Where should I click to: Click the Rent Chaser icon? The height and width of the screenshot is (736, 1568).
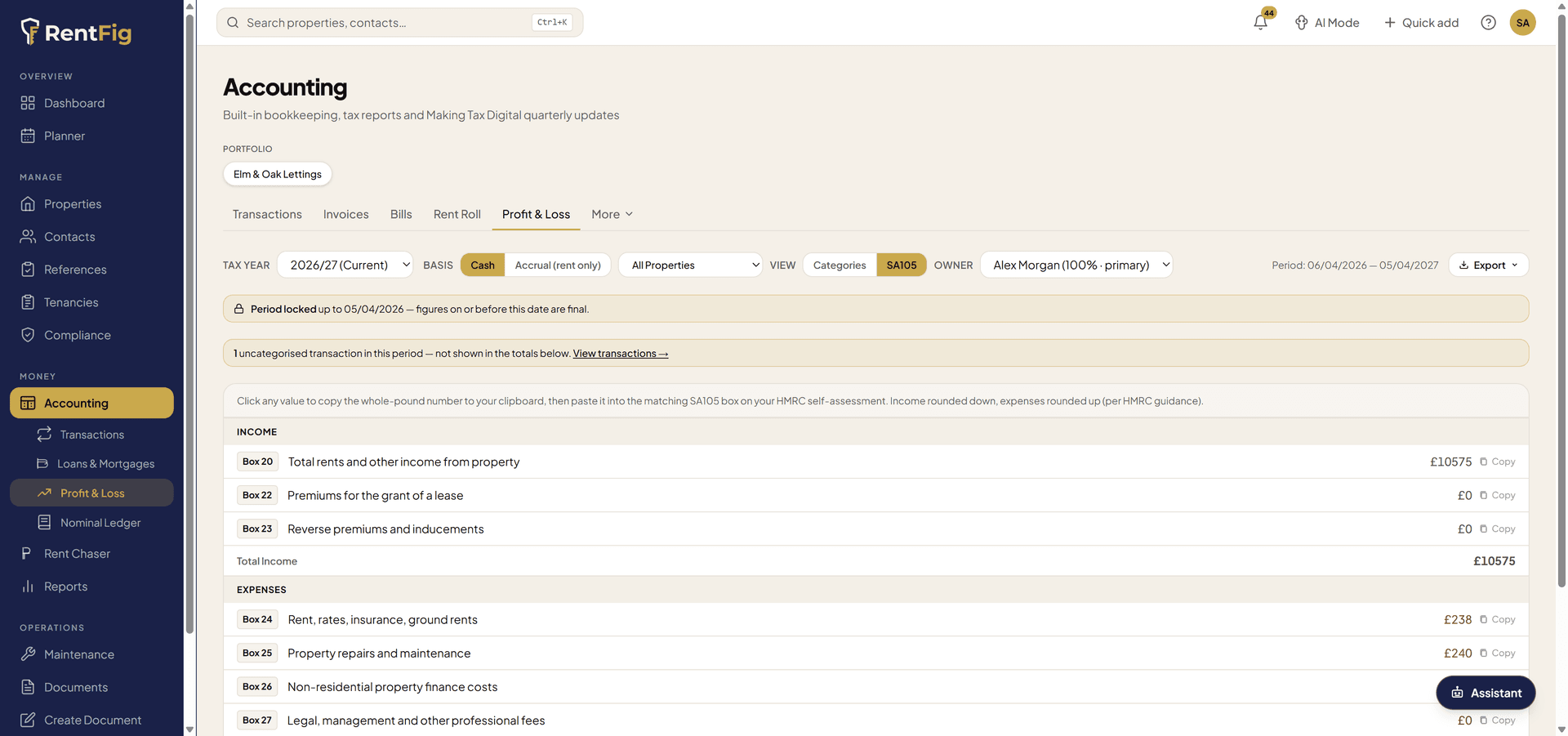click(x=27, y=554)
